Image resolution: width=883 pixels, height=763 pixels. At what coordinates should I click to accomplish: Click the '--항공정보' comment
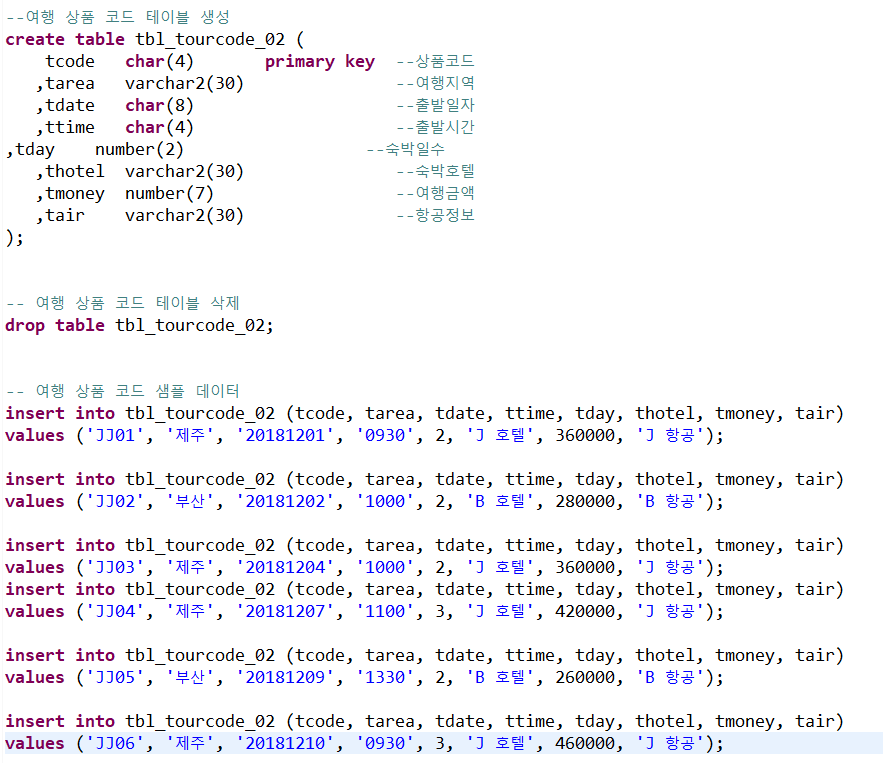click(x=435, y=215)
